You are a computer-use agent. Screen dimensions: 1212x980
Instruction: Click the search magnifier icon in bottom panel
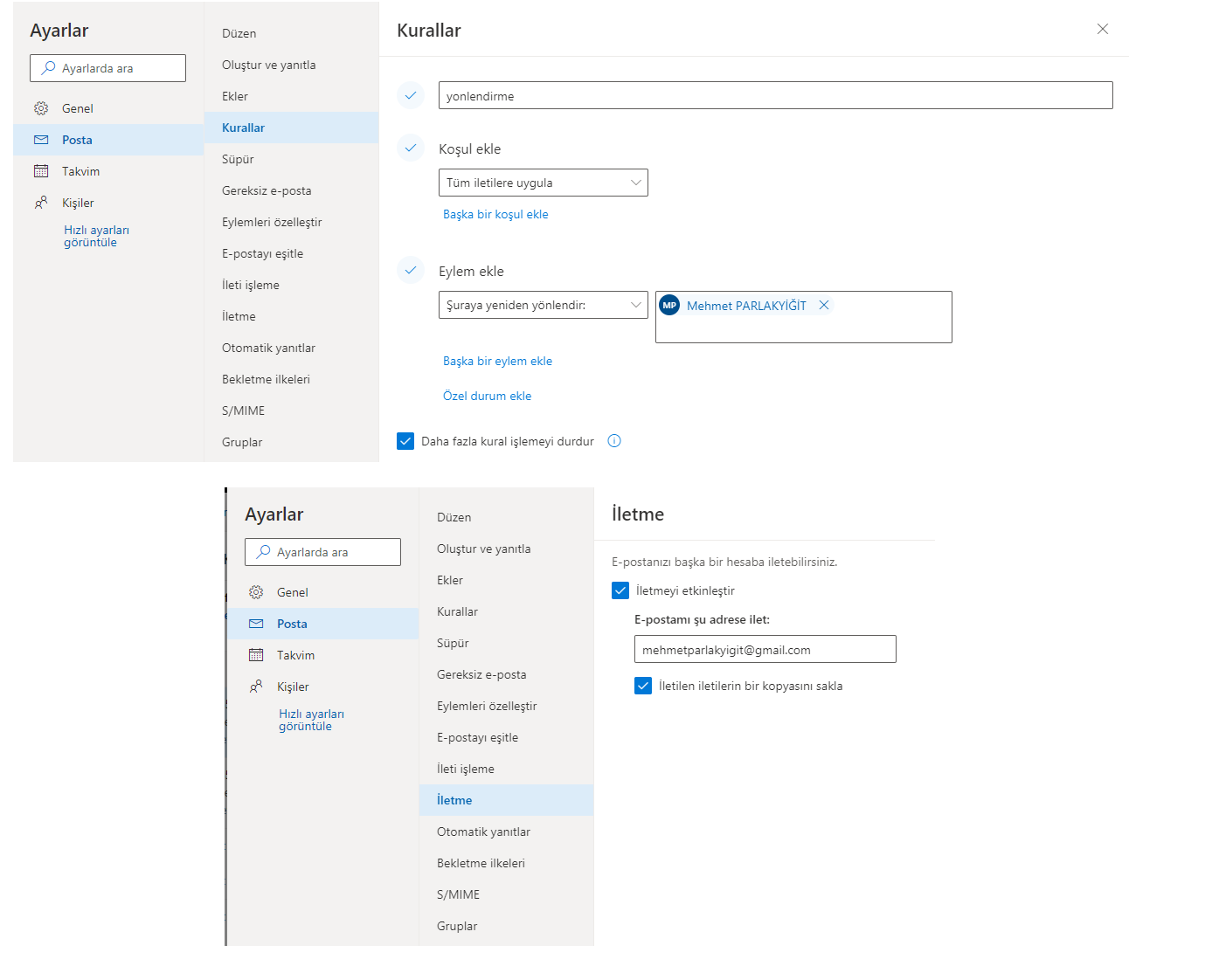click(x=264, y=552)
